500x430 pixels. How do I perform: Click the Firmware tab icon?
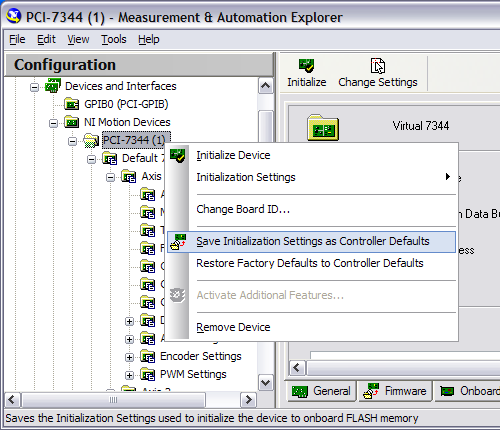tap(371, 391)
